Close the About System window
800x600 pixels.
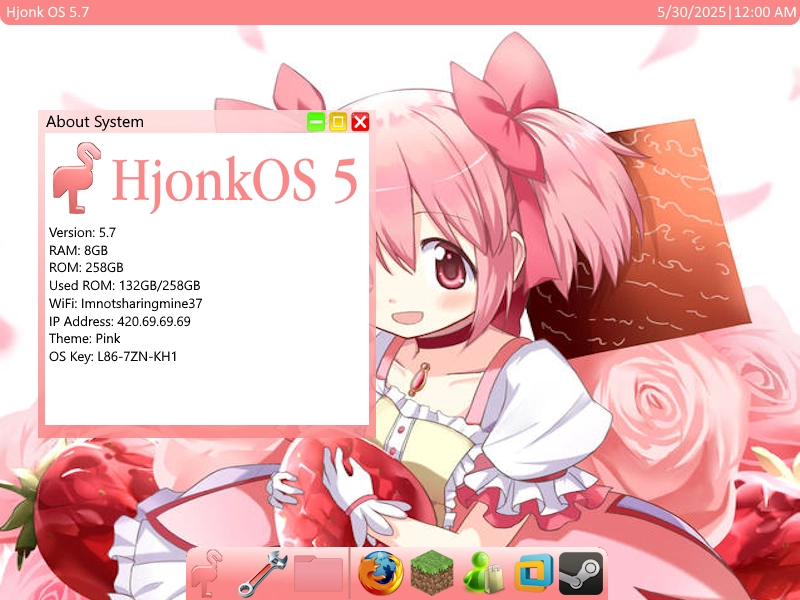360,122
